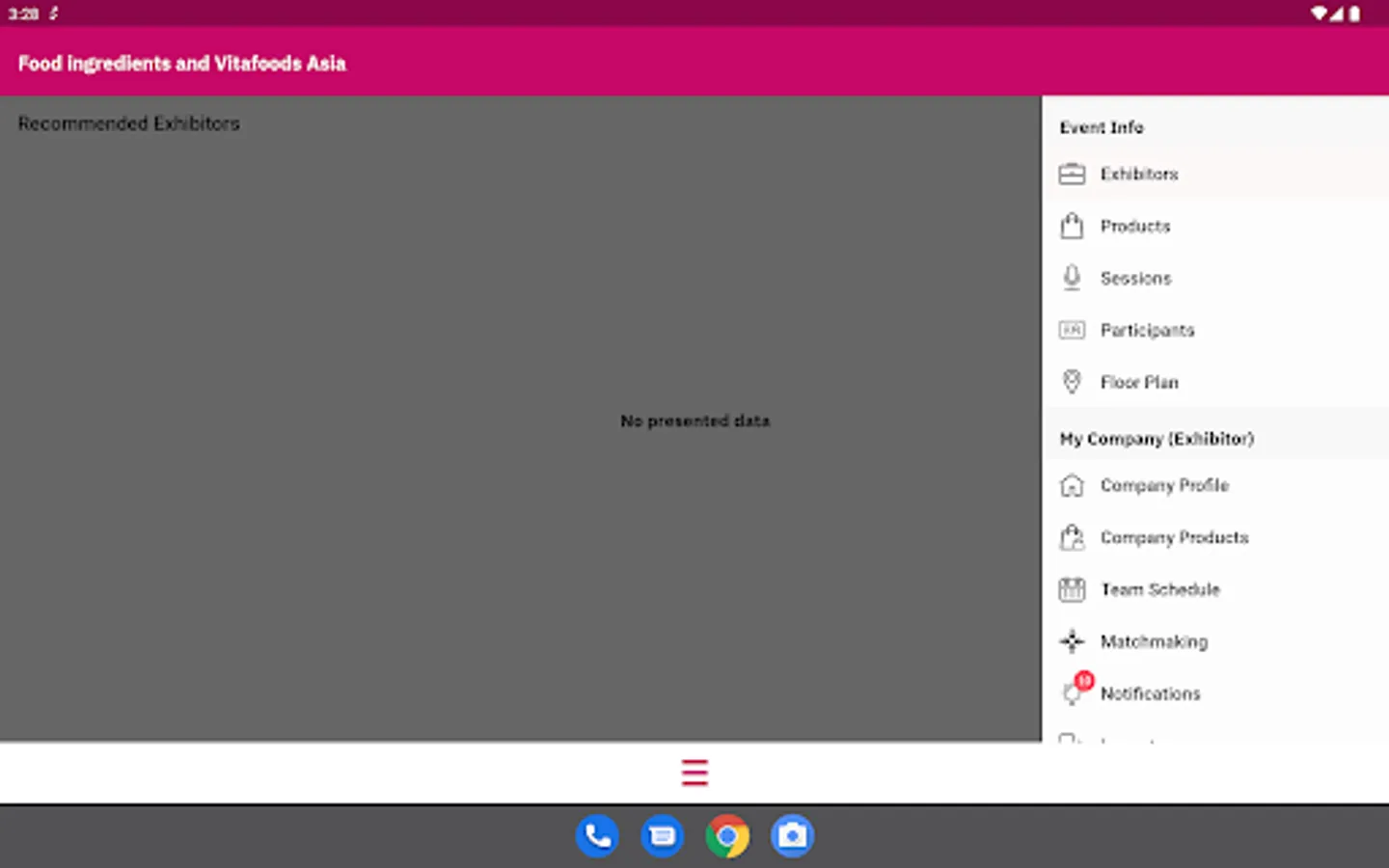This screenshot has height=868, width=1389.
Task: Click the Wi-Fi status icon
Action: pyautogui.click(x=1319, y=14)
